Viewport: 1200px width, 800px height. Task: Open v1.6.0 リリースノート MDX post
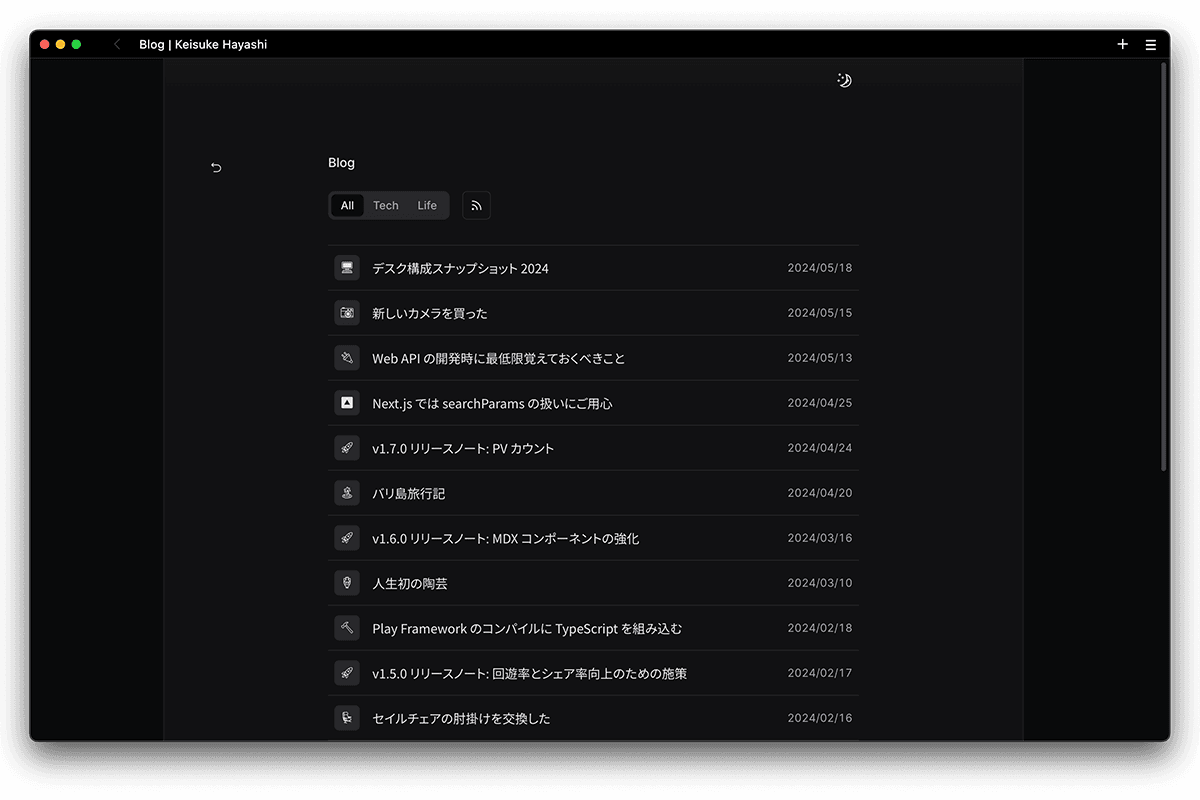tap(505, 539)
